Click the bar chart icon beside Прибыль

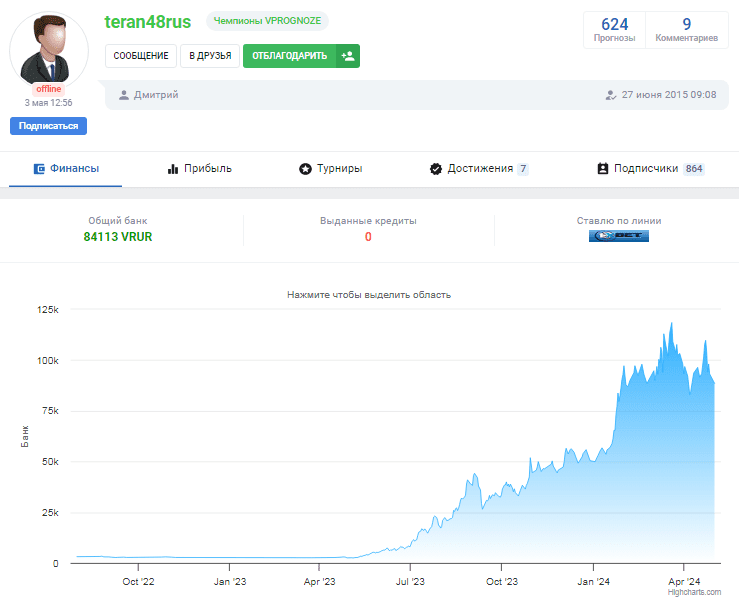[x=173, y=169]
